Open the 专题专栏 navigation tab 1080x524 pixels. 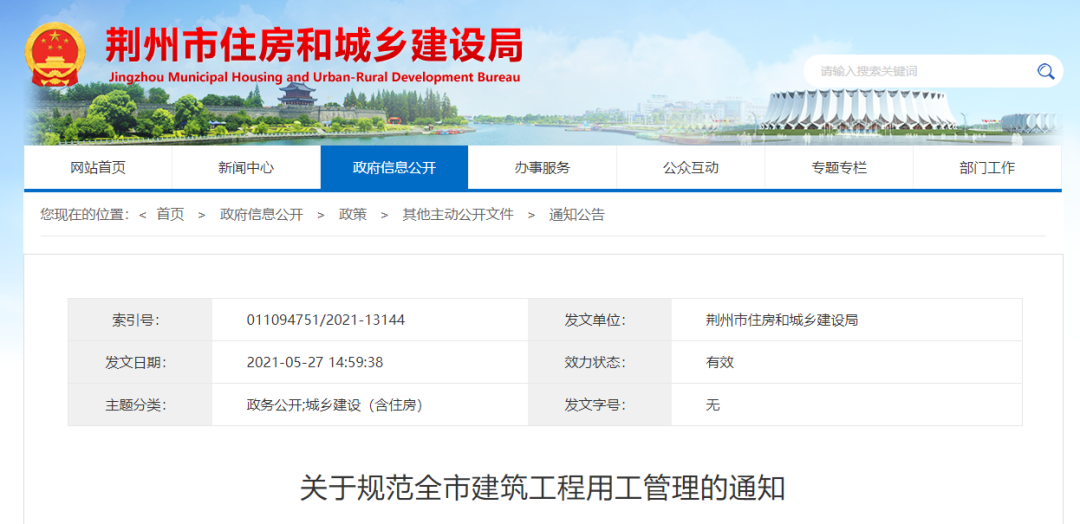tap(838, 168)
